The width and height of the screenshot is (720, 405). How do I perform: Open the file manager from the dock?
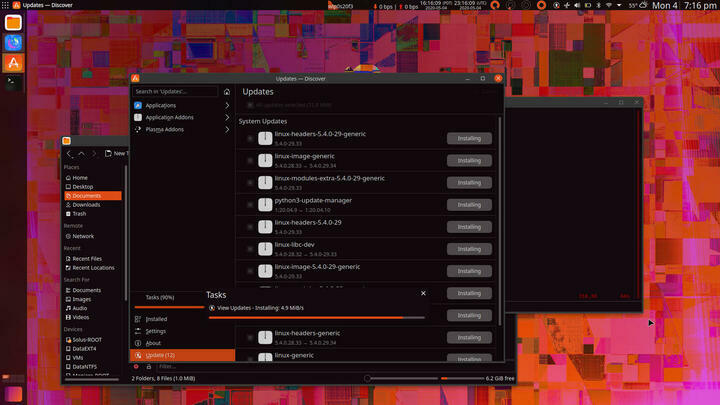pos(13,22)
